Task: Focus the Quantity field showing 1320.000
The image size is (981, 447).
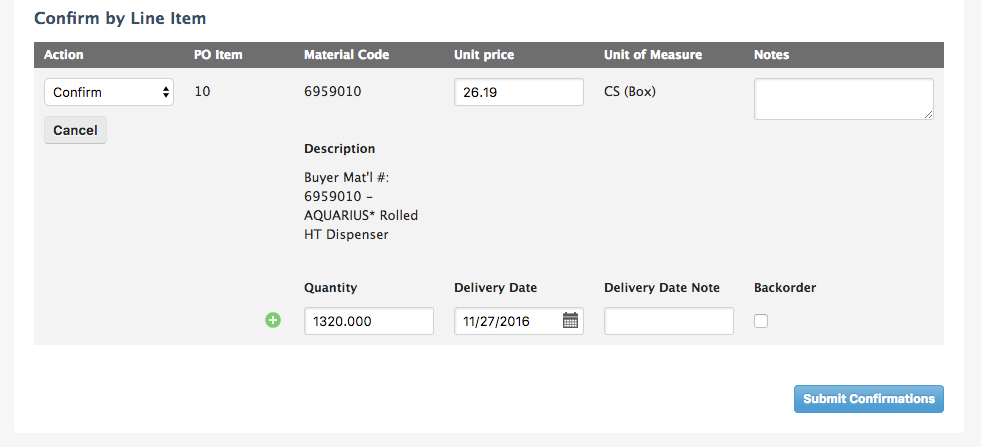Action: coord(369,321)
